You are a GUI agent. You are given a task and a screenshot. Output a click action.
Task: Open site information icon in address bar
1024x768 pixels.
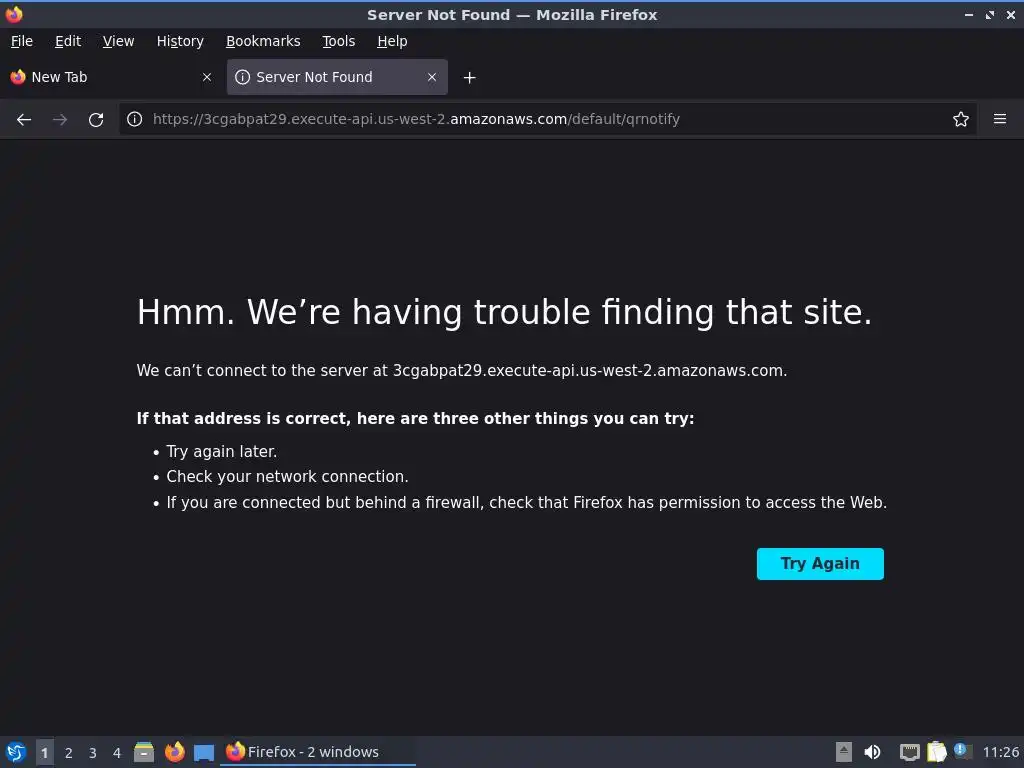(x=135, y=119)
